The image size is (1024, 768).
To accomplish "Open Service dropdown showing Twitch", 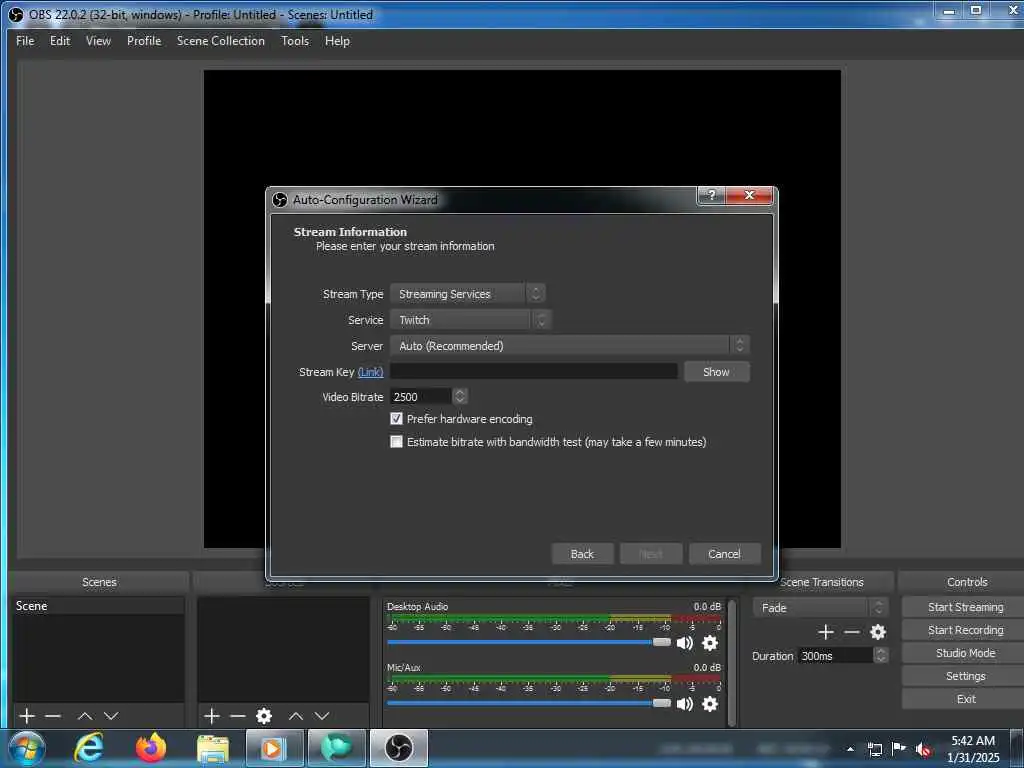I will click(x=470, y=320).
